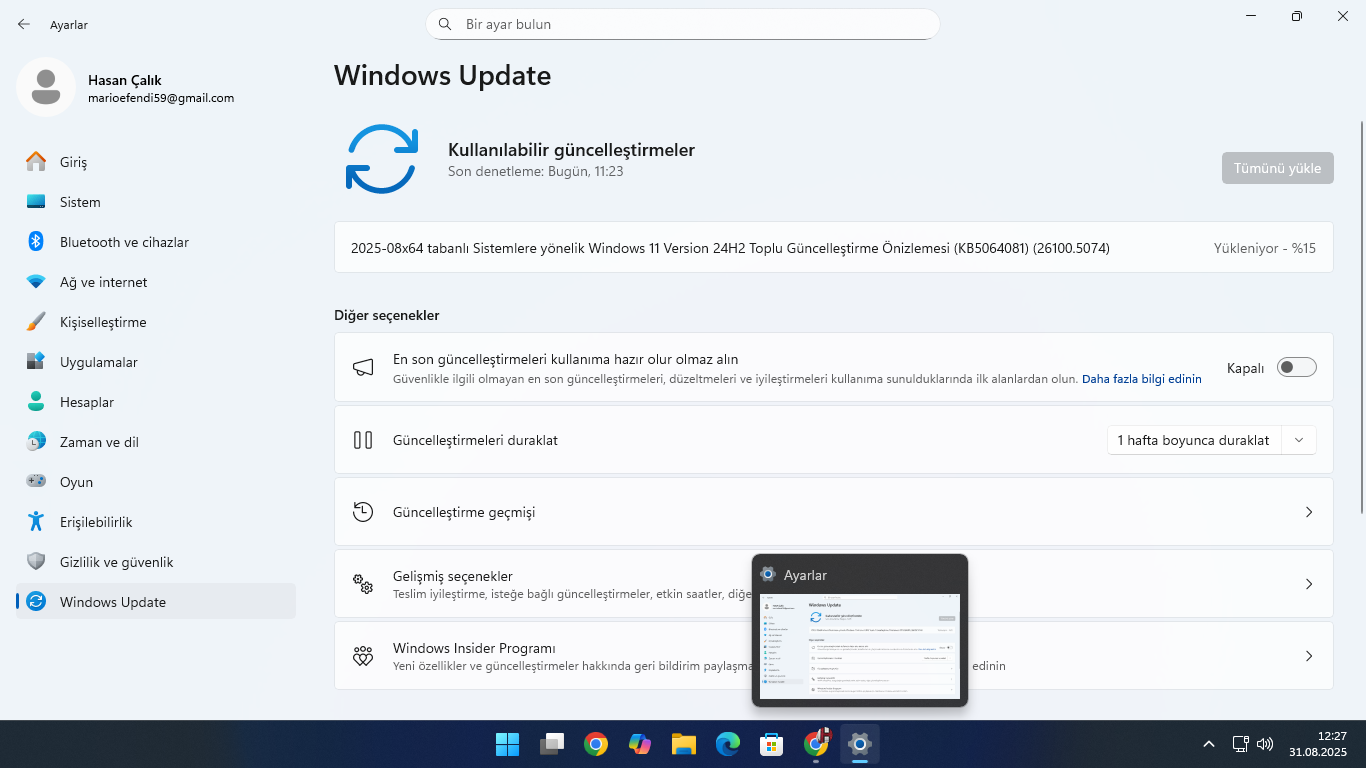Open Hesaplar in the sidebar

[x=156, y=402]
